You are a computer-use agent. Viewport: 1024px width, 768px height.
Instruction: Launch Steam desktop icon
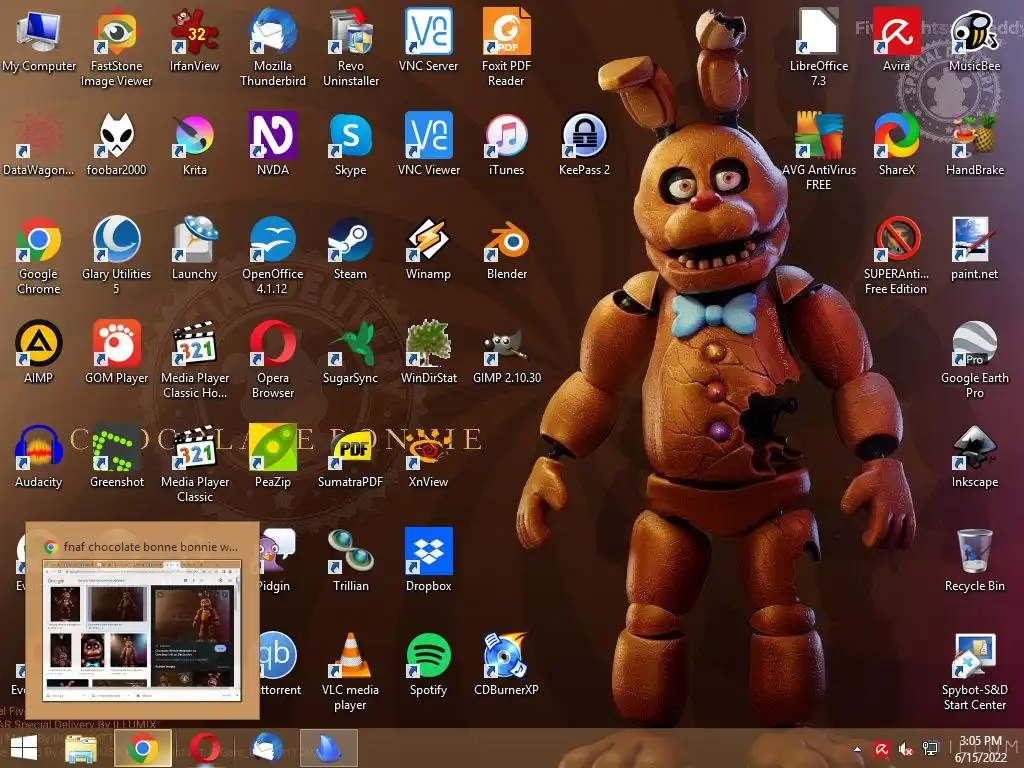pos(351,249)
